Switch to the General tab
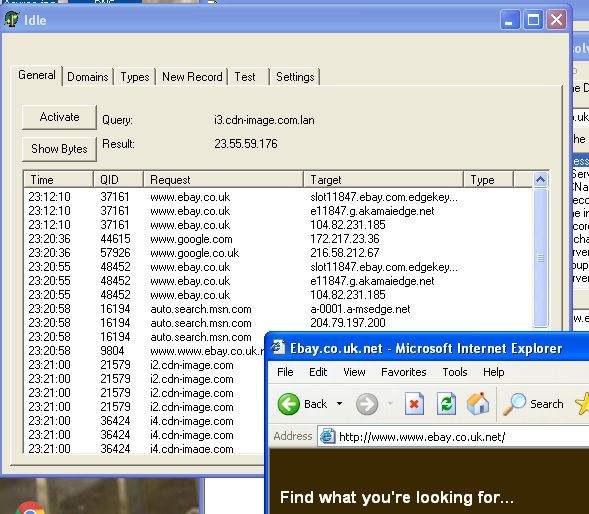The width and height of the screenshot is (589, 514). coord(37,75)
